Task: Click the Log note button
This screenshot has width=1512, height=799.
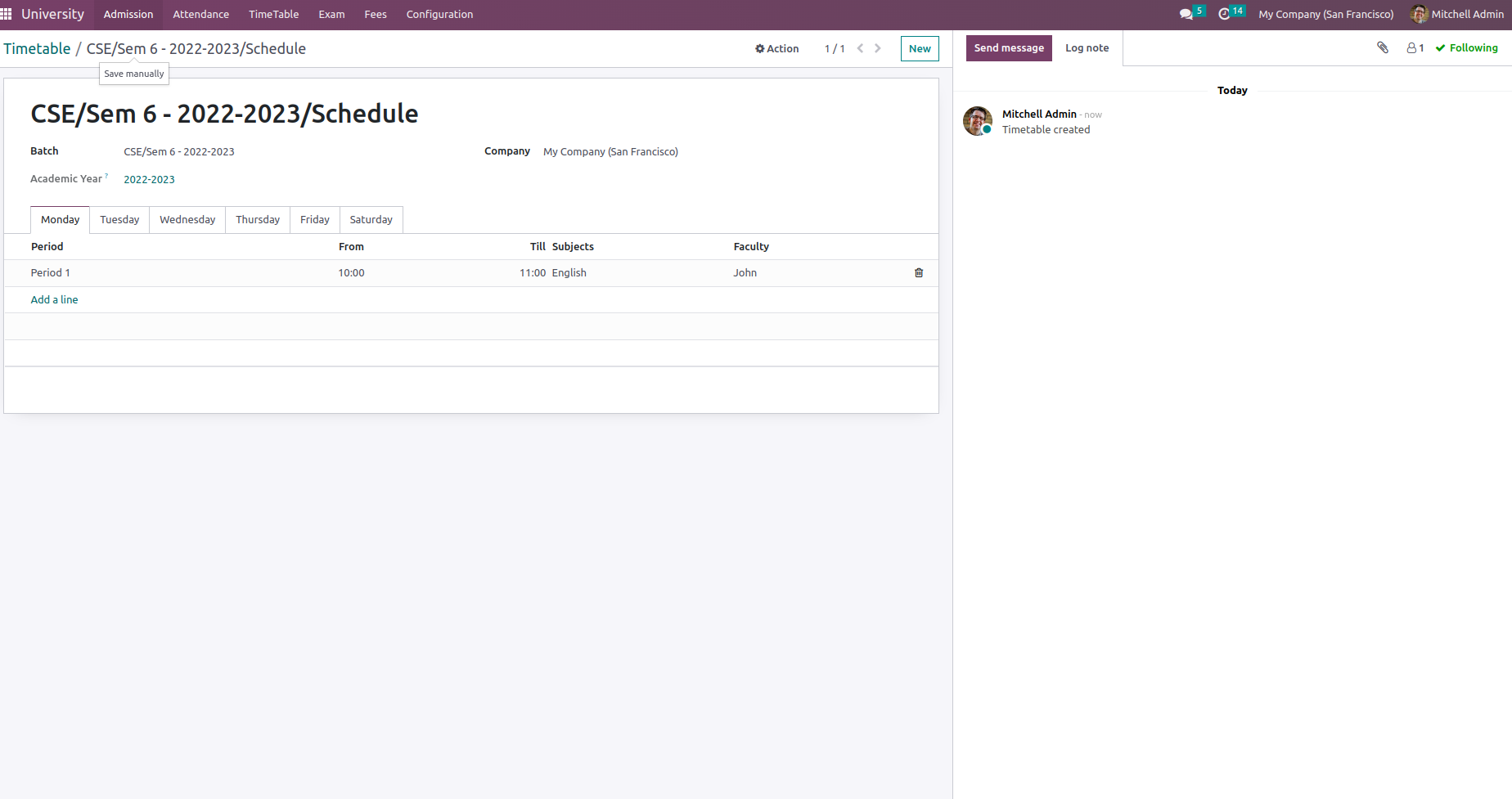Action: click(x=1087, y=48)
